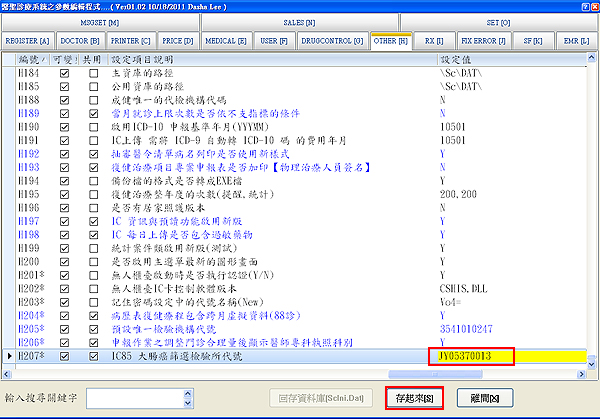Toggle the 可變 checkbox for row H207*
The width and height of the screenshot is (600, 419).
(x=65, y=354)
